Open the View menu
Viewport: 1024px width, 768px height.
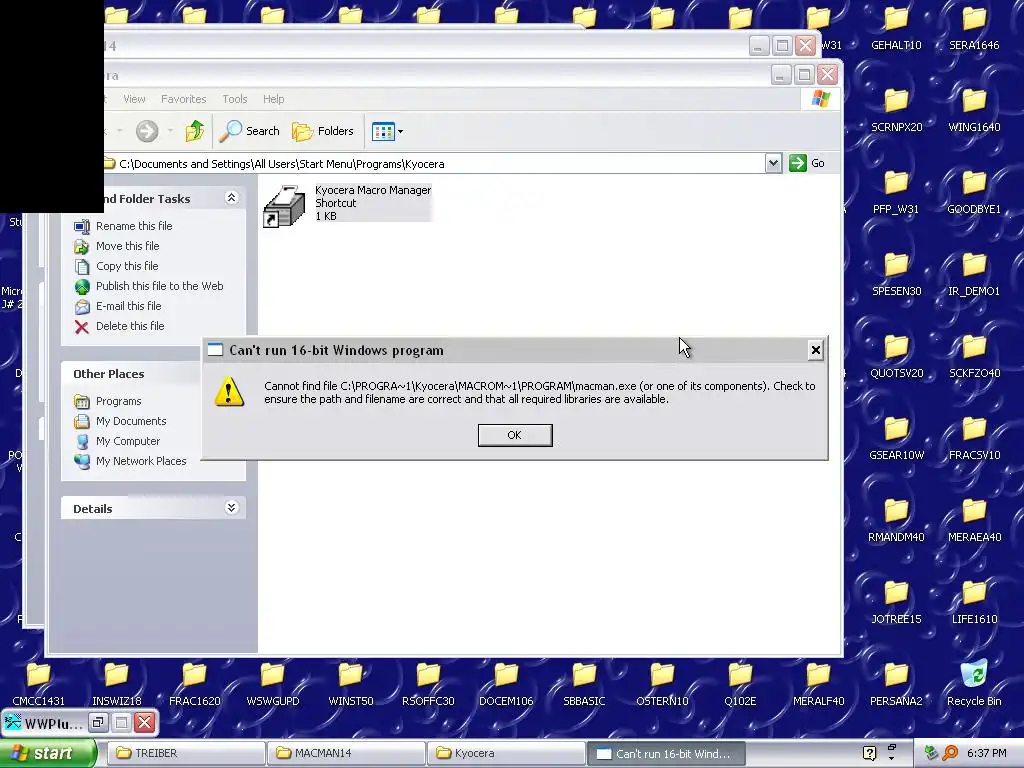click(x=134, y=99)
